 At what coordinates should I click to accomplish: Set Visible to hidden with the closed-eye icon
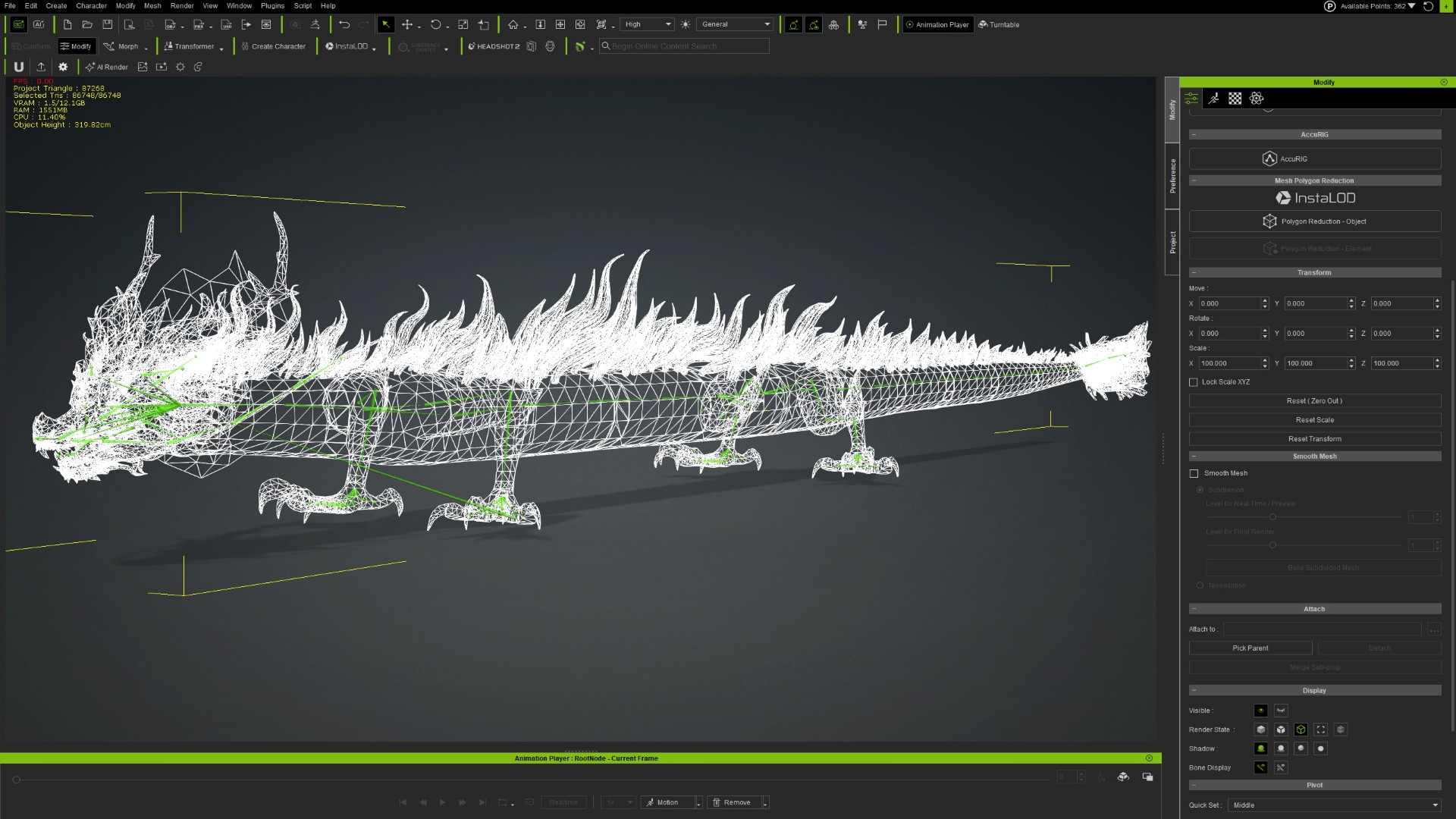click(1281, 711)
